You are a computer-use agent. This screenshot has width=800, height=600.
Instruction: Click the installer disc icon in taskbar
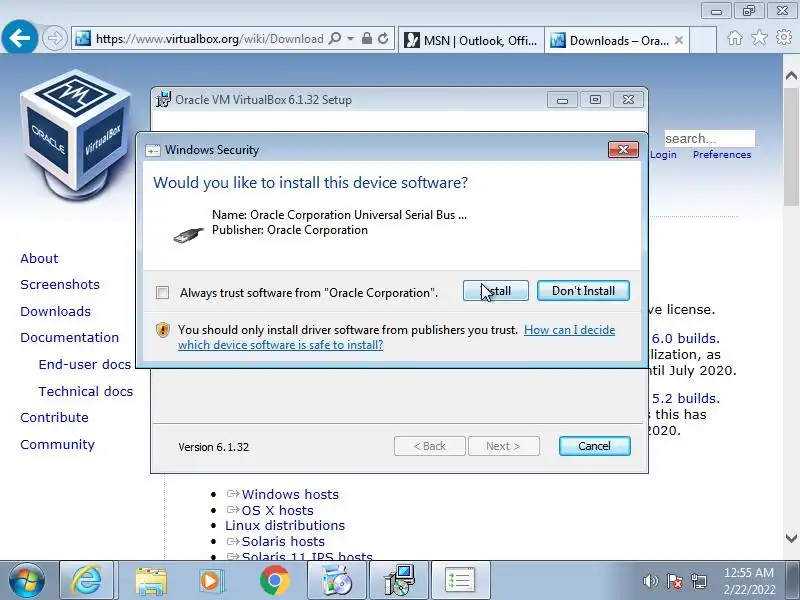pos(337,581)
